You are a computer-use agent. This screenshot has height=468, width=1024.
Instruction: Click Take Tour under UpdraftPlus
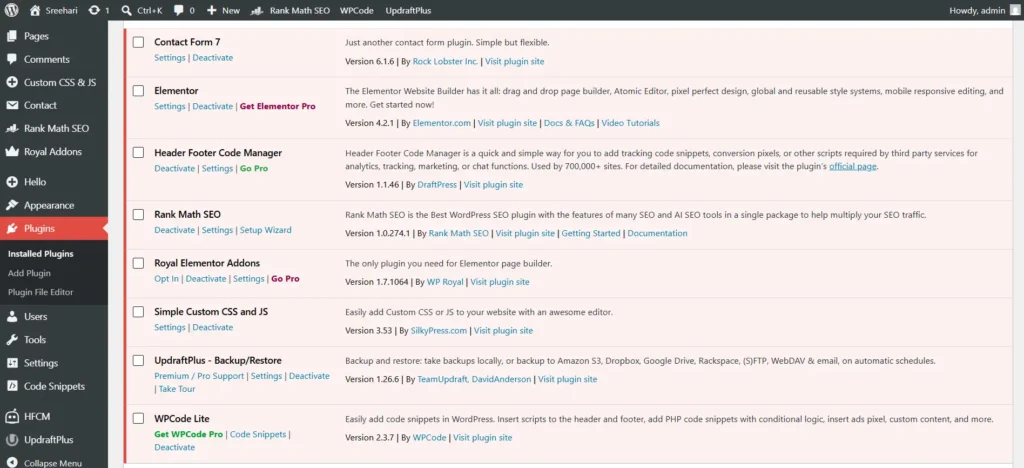tap(177, 389)
